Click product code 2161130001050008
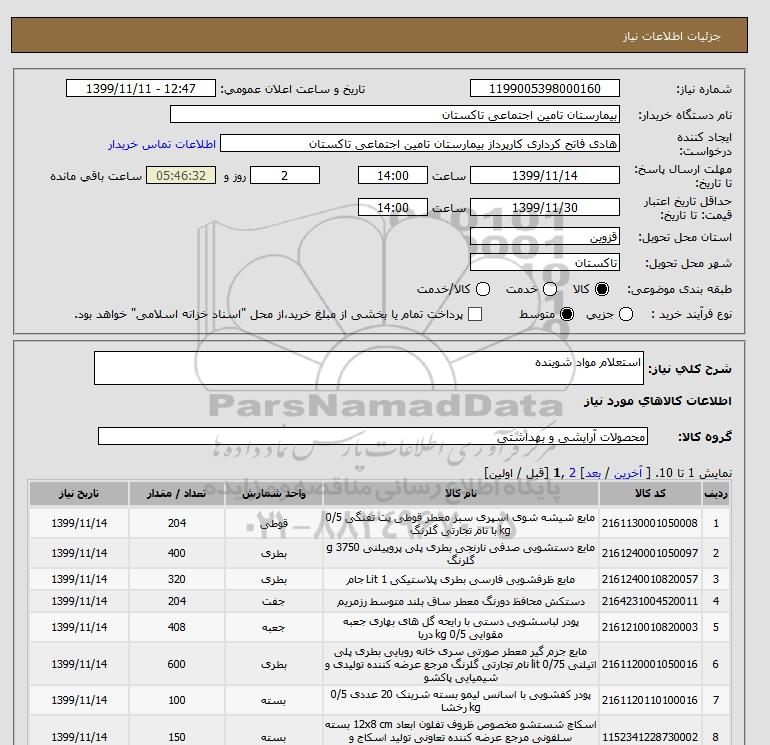770x745 pixels. click(650, 523)
